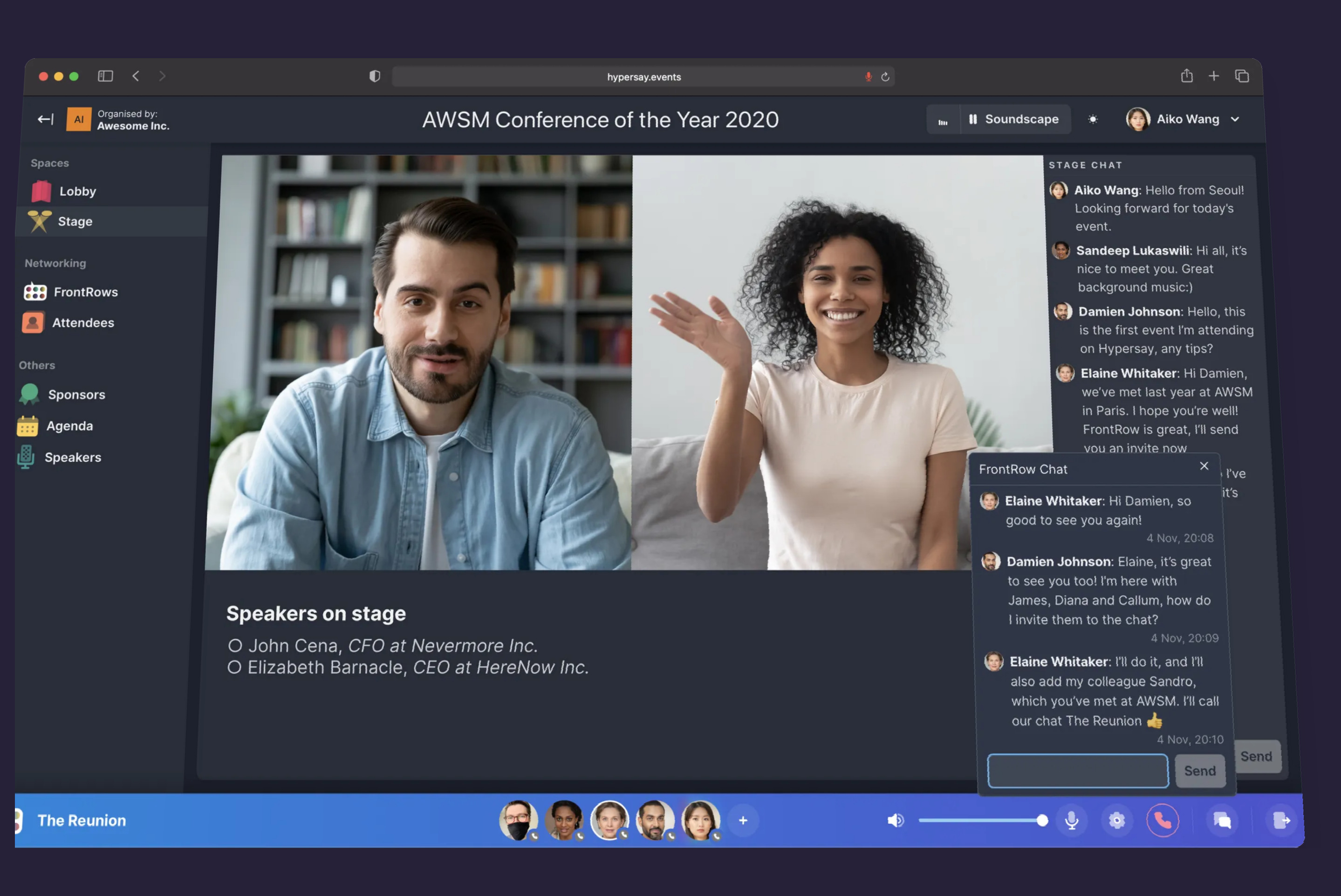Select the Stage space

click(111, 221)
